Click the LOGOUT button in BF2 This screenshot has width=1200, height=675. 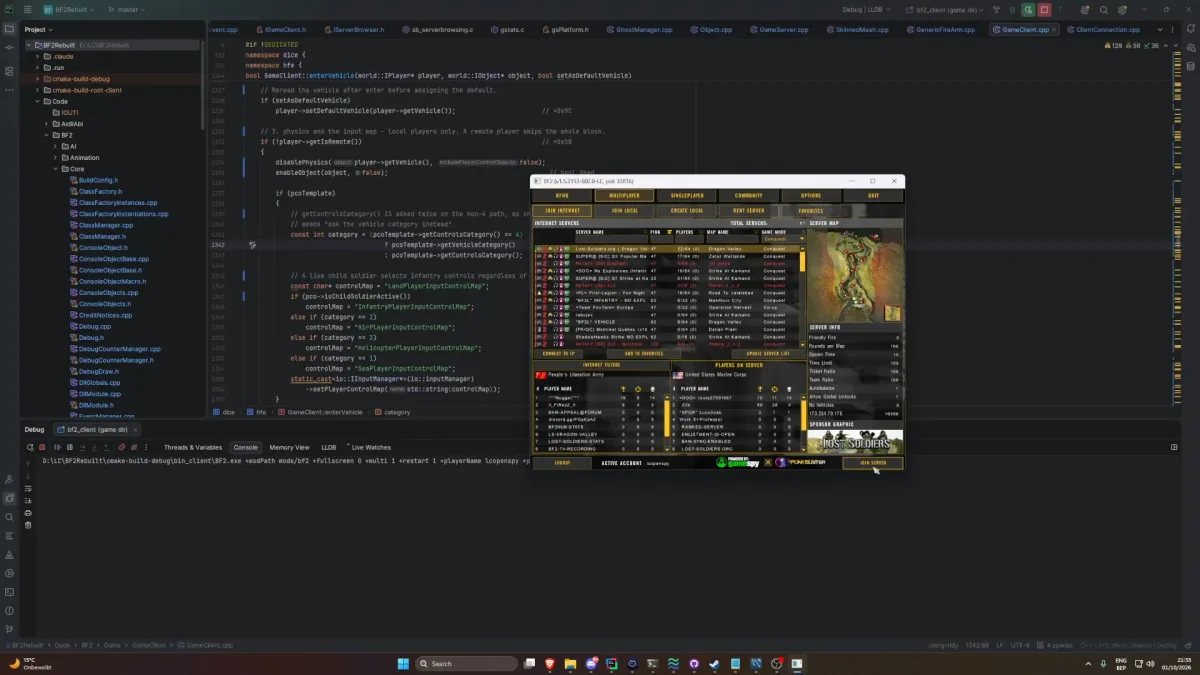(562, 463)
